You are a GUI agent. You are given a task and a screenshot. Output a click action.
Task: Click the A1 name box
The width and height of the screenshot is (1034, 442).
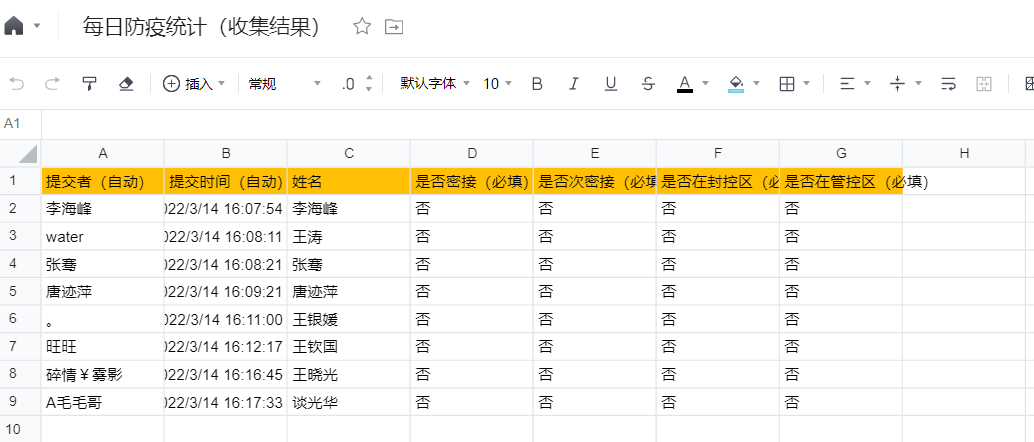point(20,124)
